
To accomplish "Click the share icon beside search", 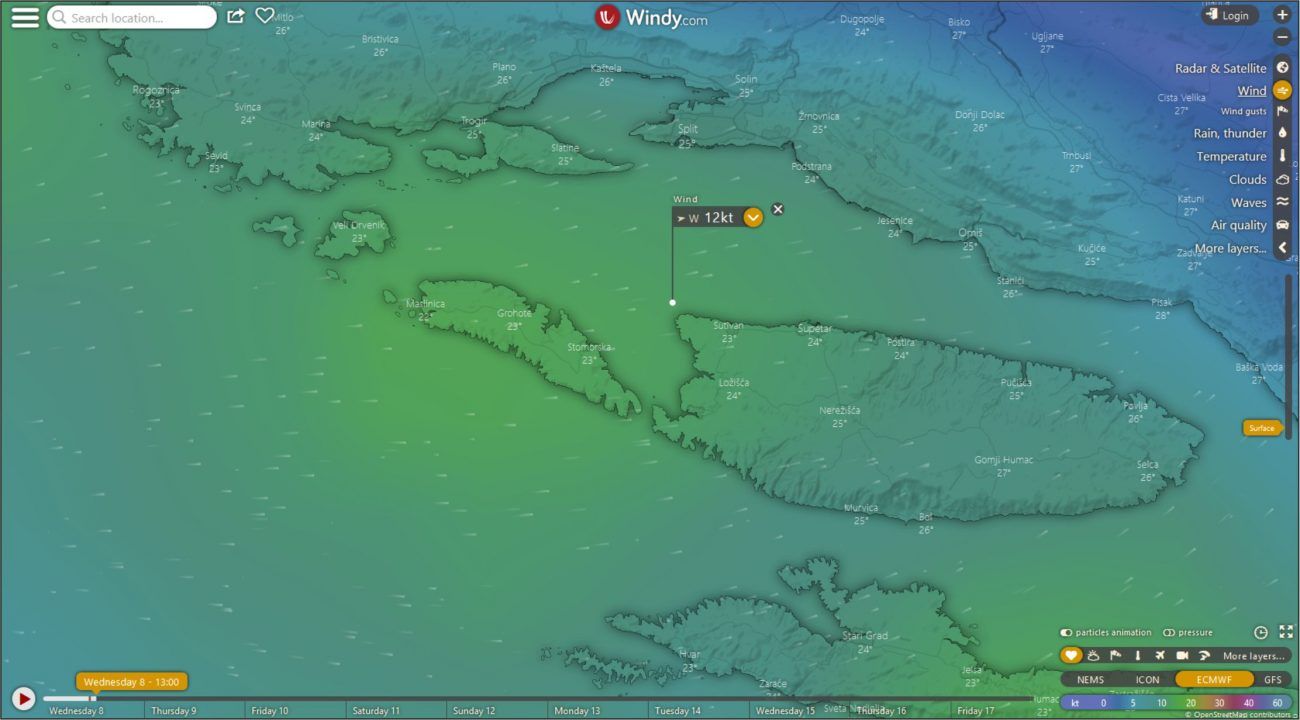I will (236, 16).
